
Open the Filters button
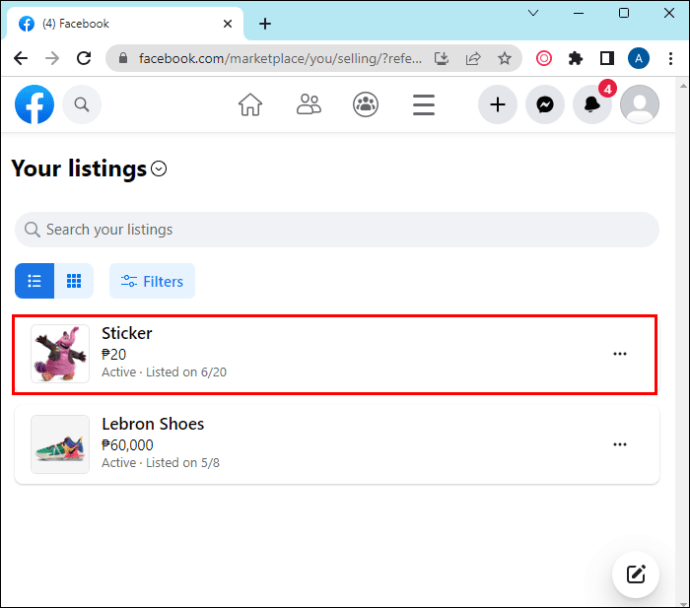pos(152,281)
